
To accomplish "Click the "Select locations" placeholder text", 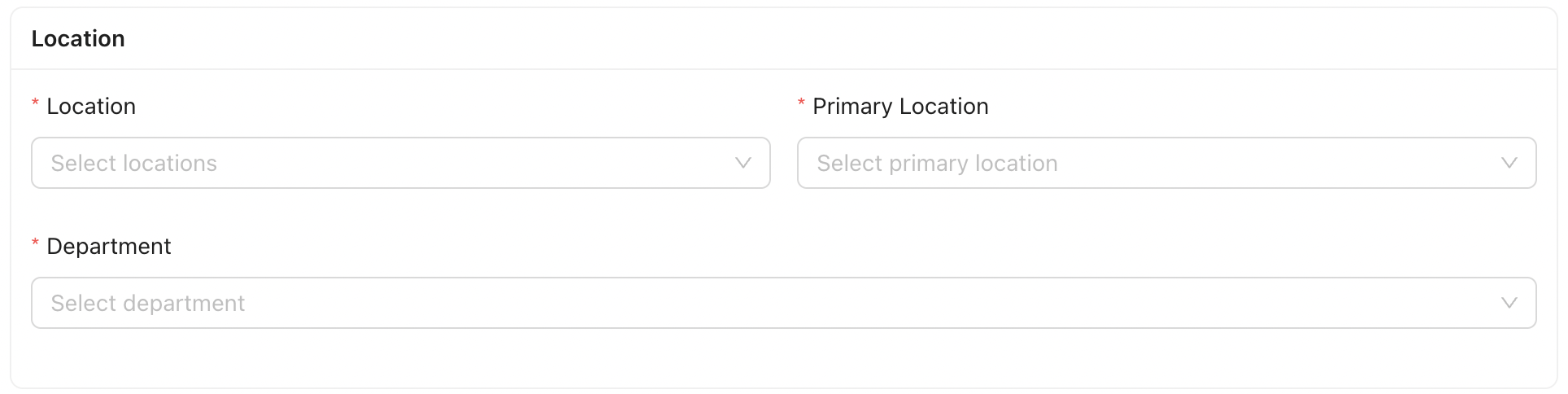I will click(134, 164).
